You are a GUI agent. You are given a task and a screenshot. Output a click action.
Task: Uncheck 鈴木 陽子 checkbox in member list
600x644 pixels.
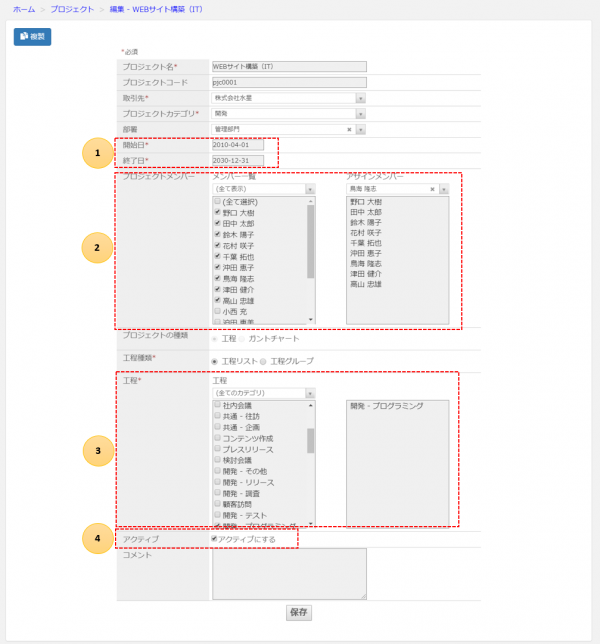coord(218,234)
